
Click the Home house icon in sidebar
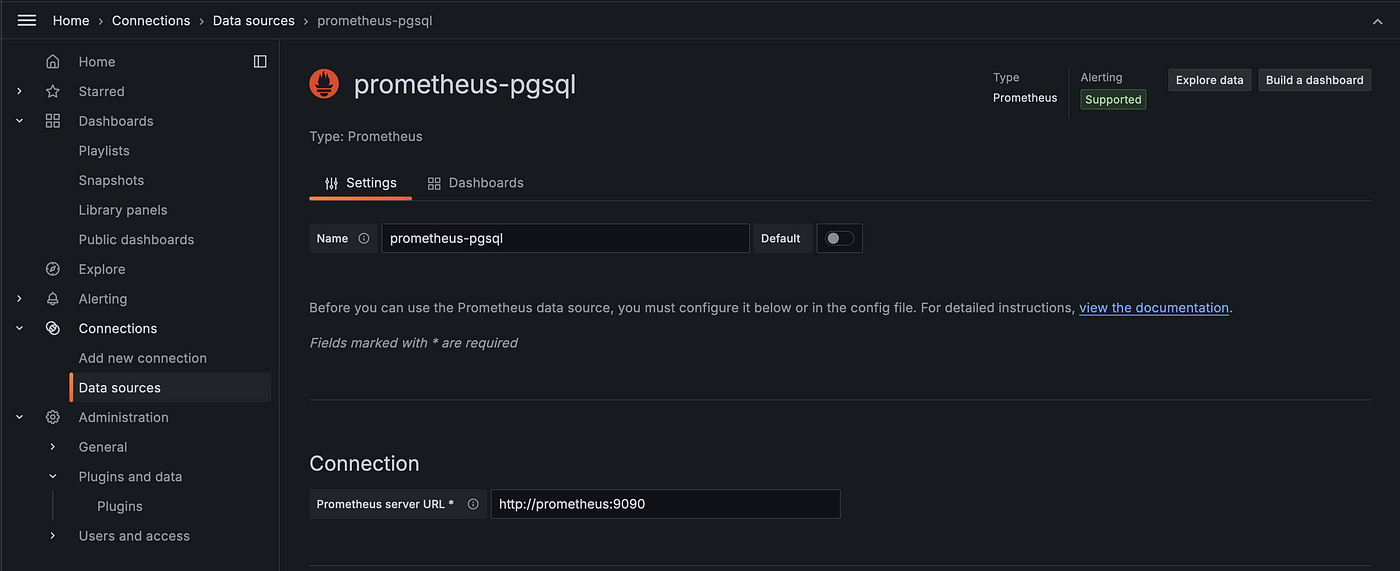click(53, 62)
